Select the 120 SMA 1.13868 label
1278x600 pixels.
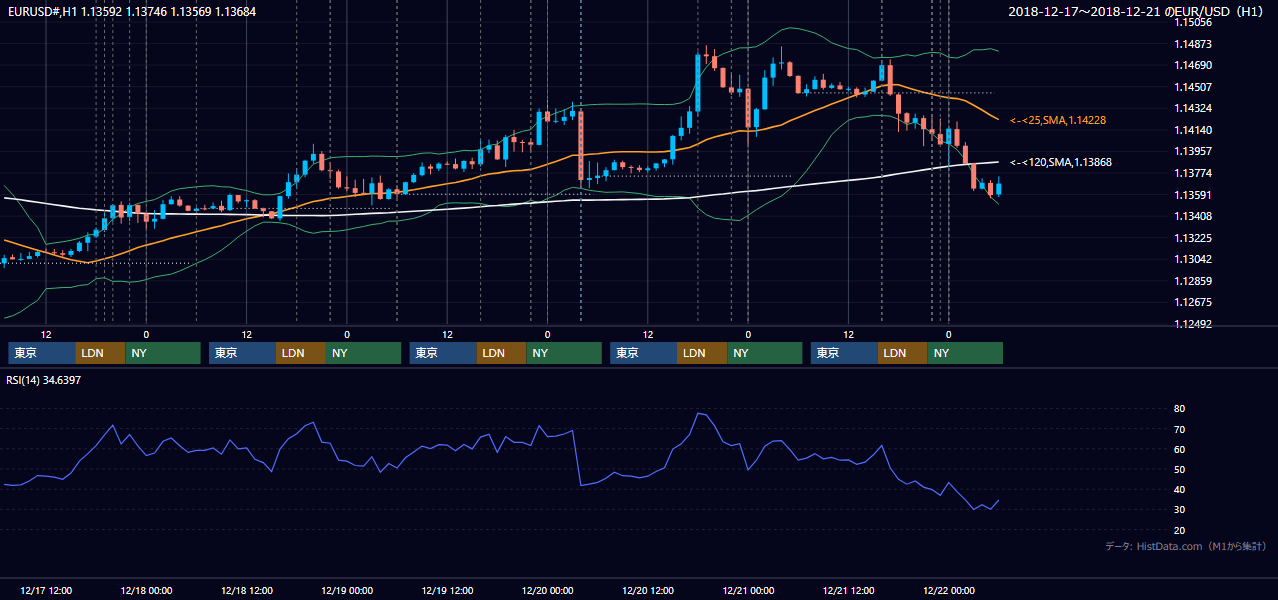coord(1062,162)
